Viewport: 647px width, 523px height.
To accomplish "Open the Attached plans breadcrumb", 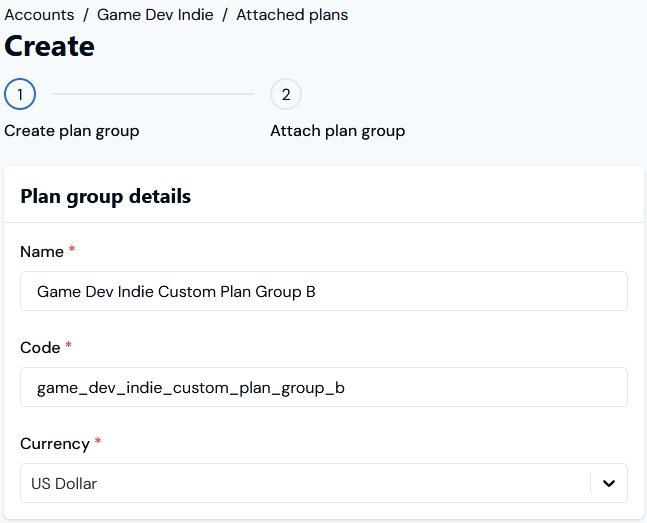I will (292, 15).
